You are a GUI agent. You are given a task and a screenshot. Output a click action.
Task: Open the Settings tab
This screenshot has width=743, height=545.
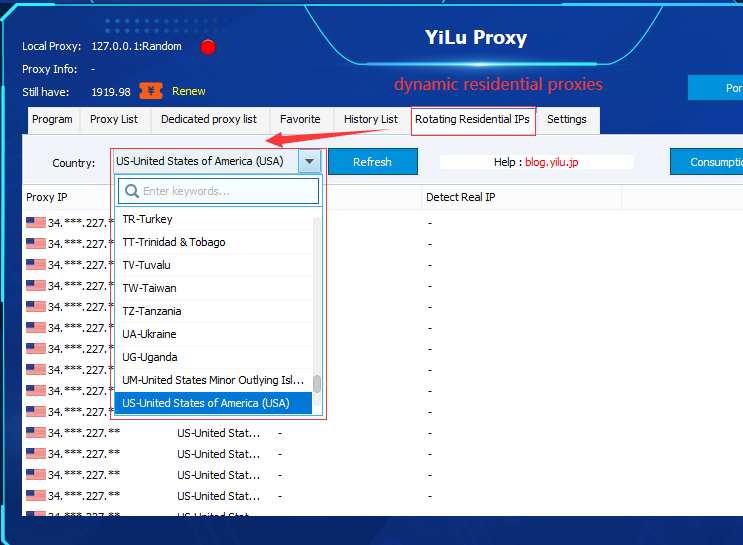tap(566, 120)
